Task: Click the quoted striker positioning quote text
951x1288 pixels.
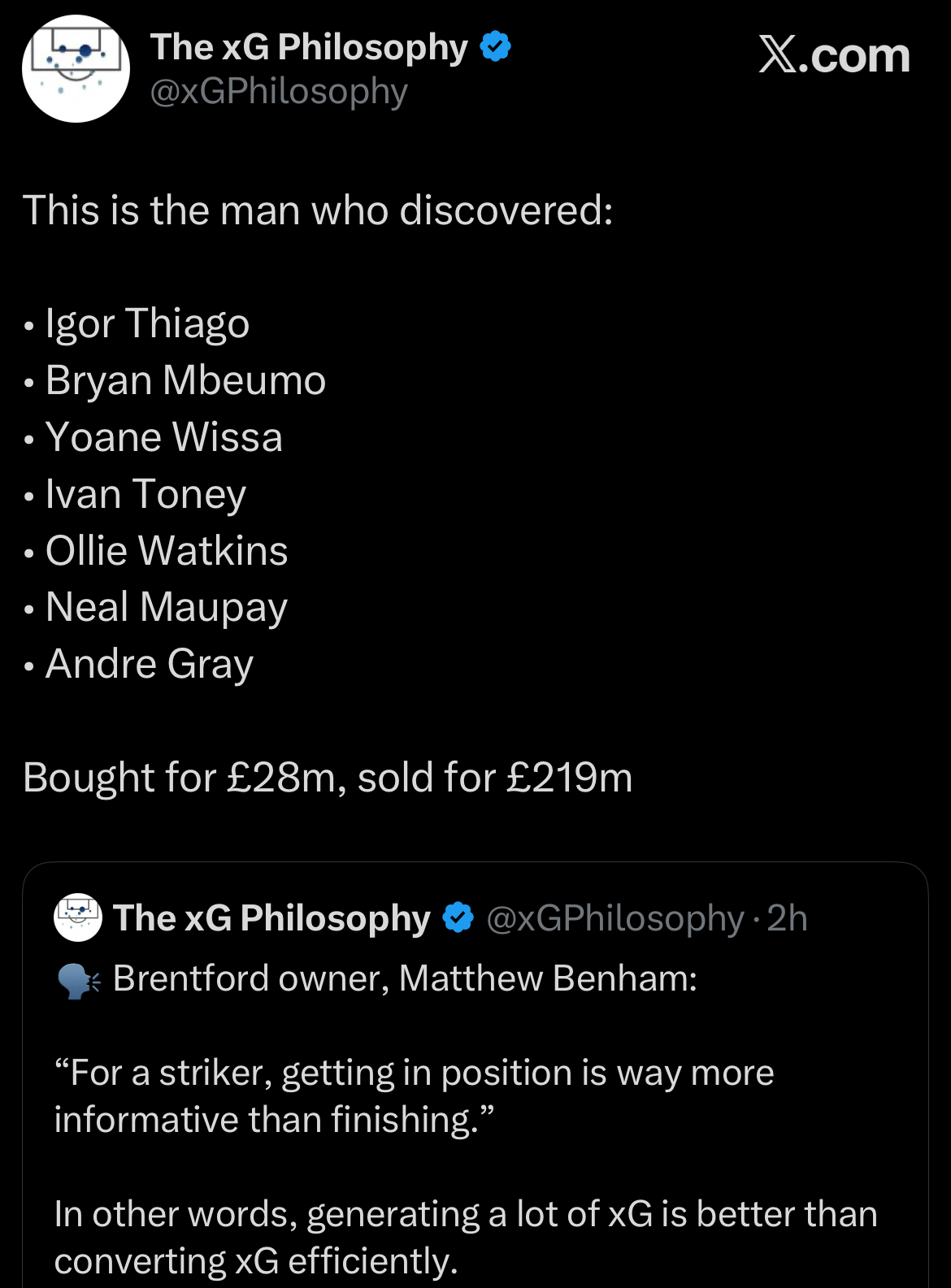Action: pyautogui.click(x=414, y=1096)
